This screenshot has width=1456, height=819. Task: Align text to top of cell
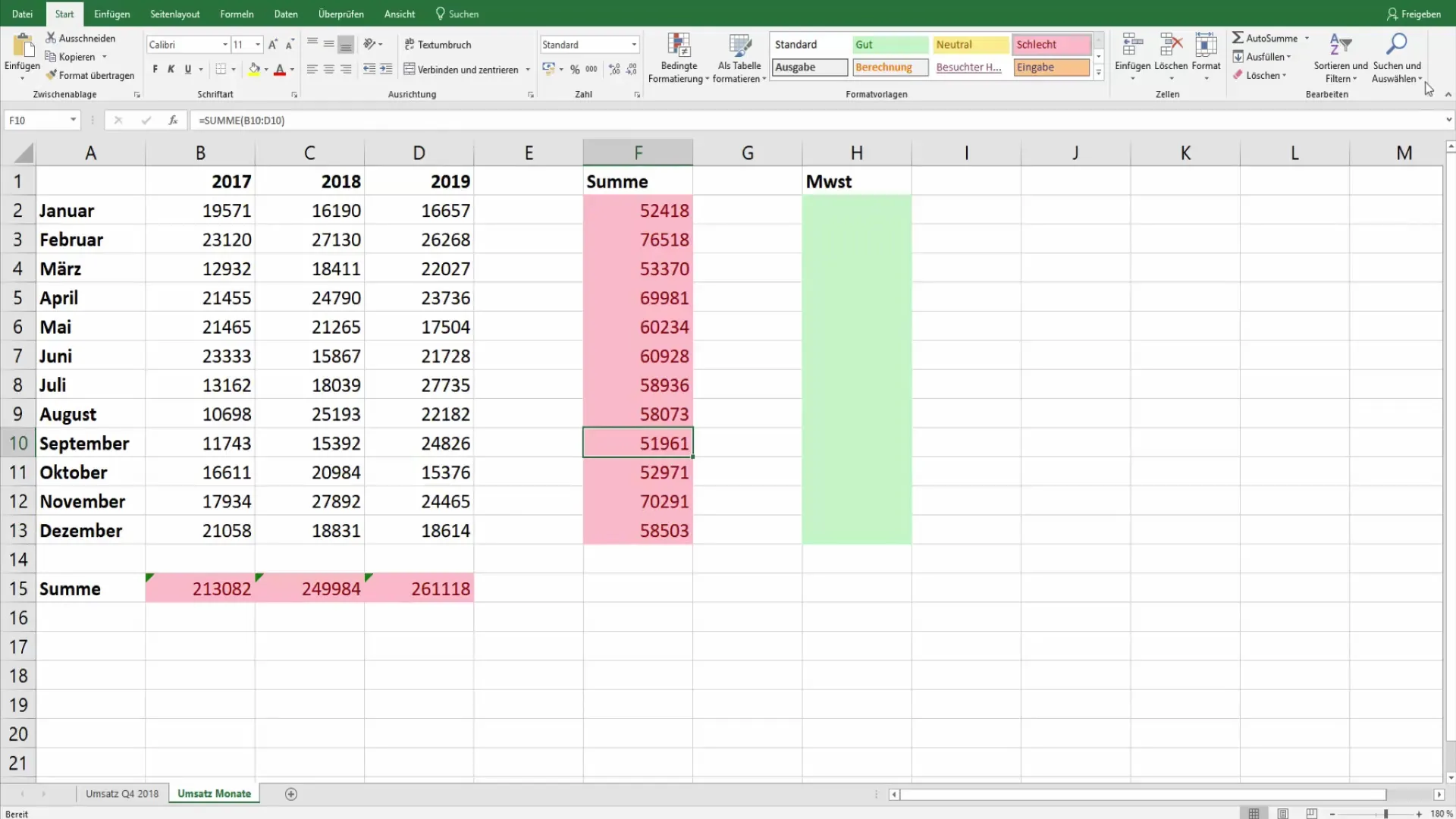pyautogui.click(x=312, y=44)
